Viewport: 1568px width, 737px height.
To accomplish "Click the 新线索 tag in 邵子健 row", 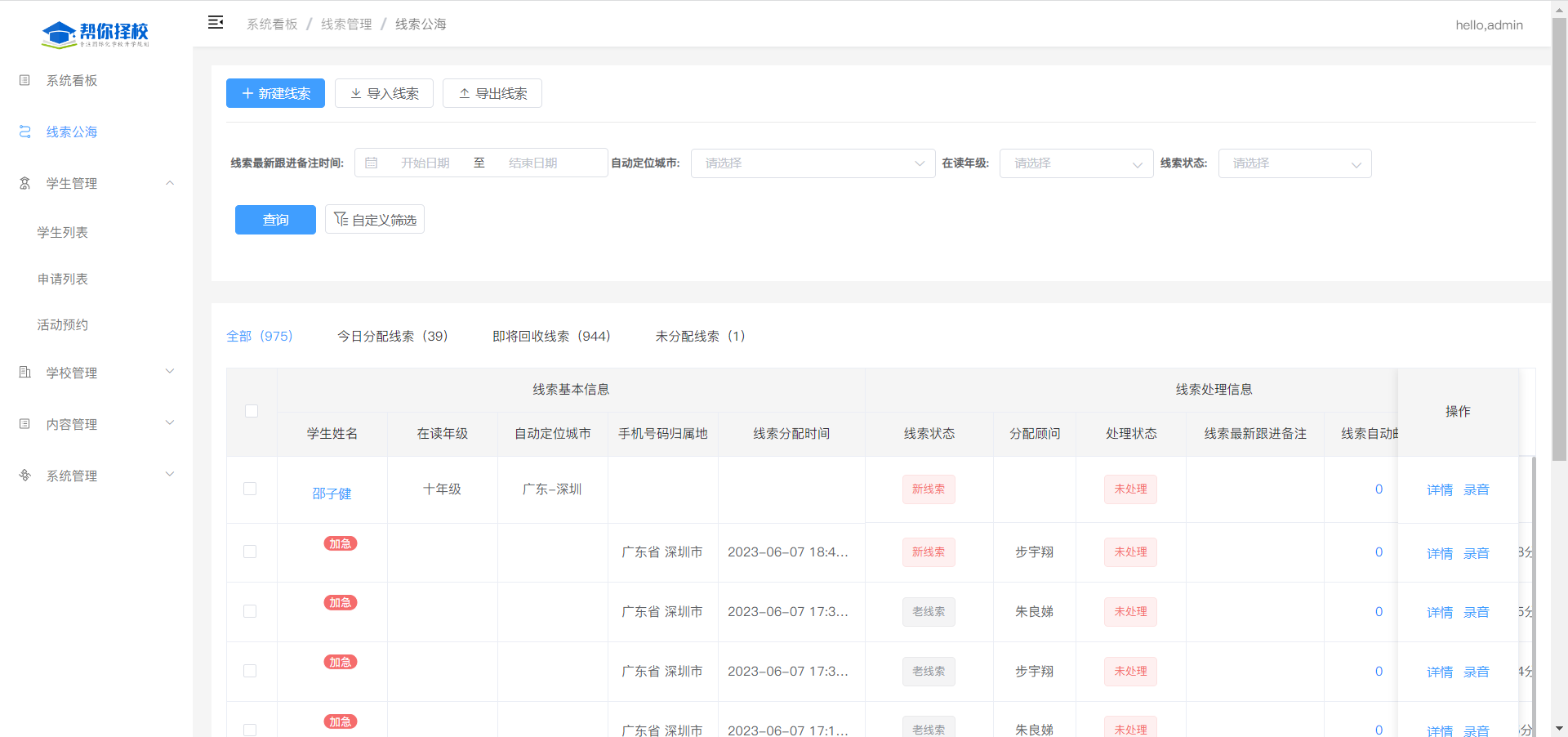I will pos(929,489).
